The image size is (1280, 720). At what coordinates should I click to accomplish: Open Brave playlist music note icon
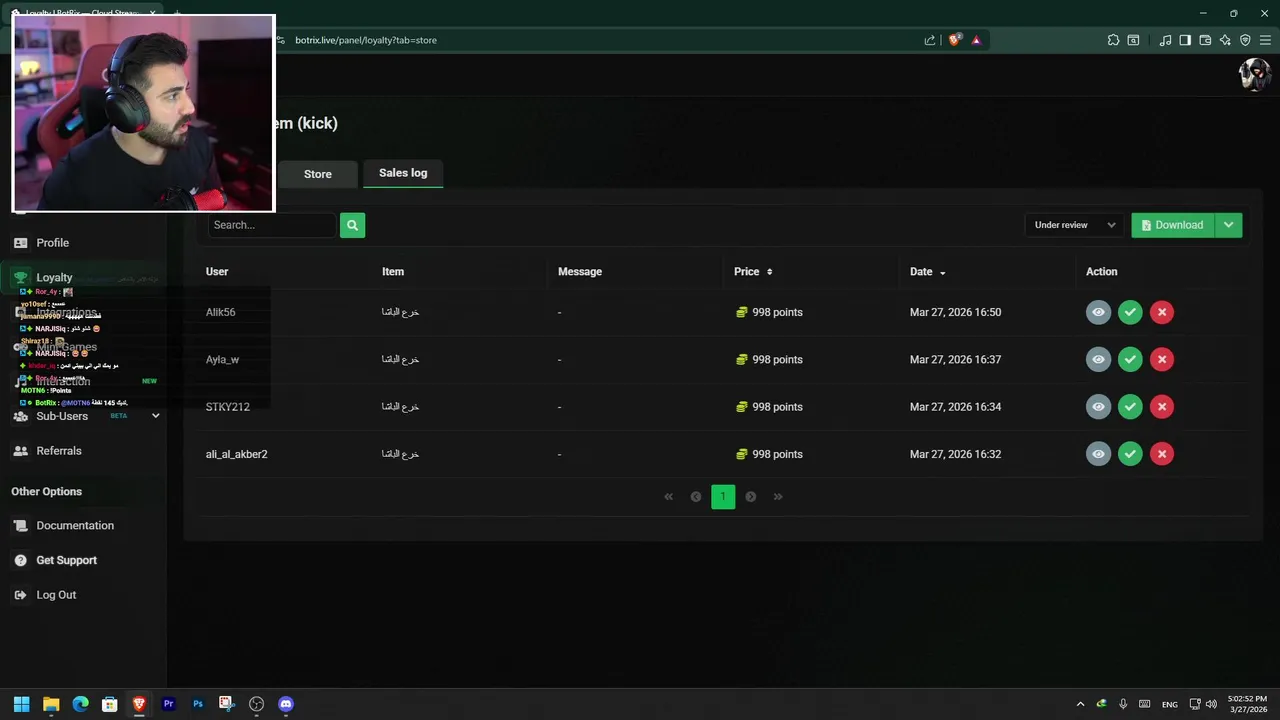click(x=1165, y=40)
